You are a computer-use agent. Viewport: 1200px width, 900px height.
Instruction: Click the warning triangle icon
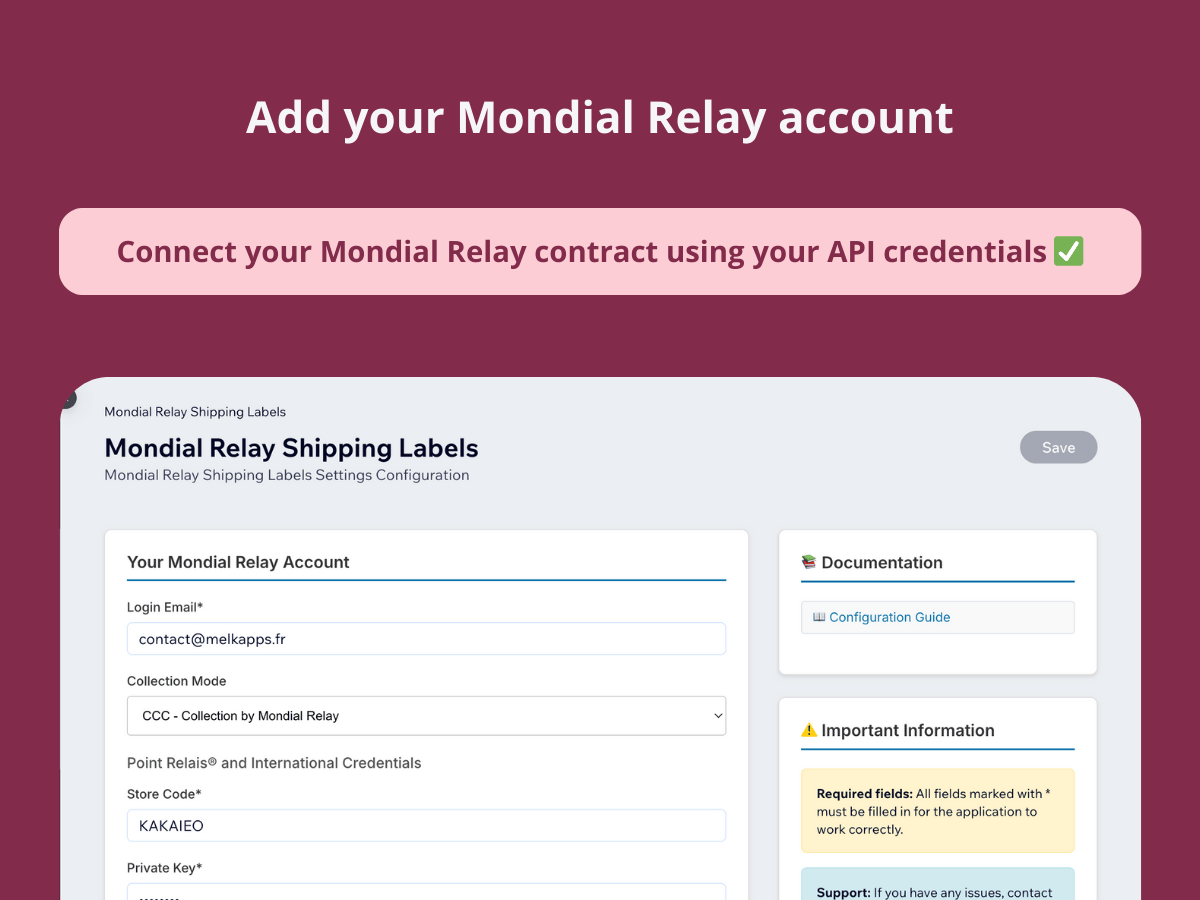pos(809,731)
